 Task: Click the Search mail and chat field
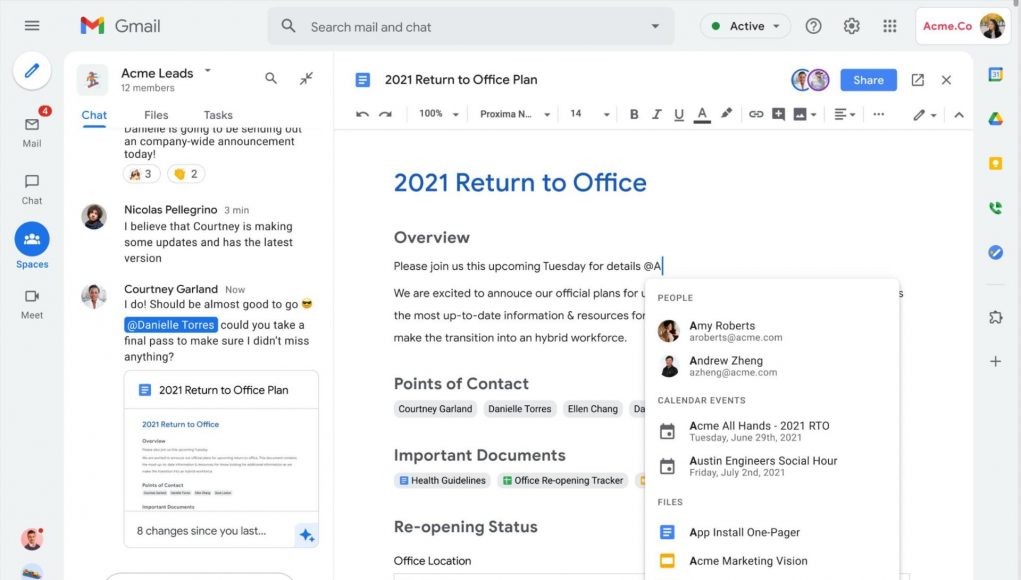tap(470, 27)
